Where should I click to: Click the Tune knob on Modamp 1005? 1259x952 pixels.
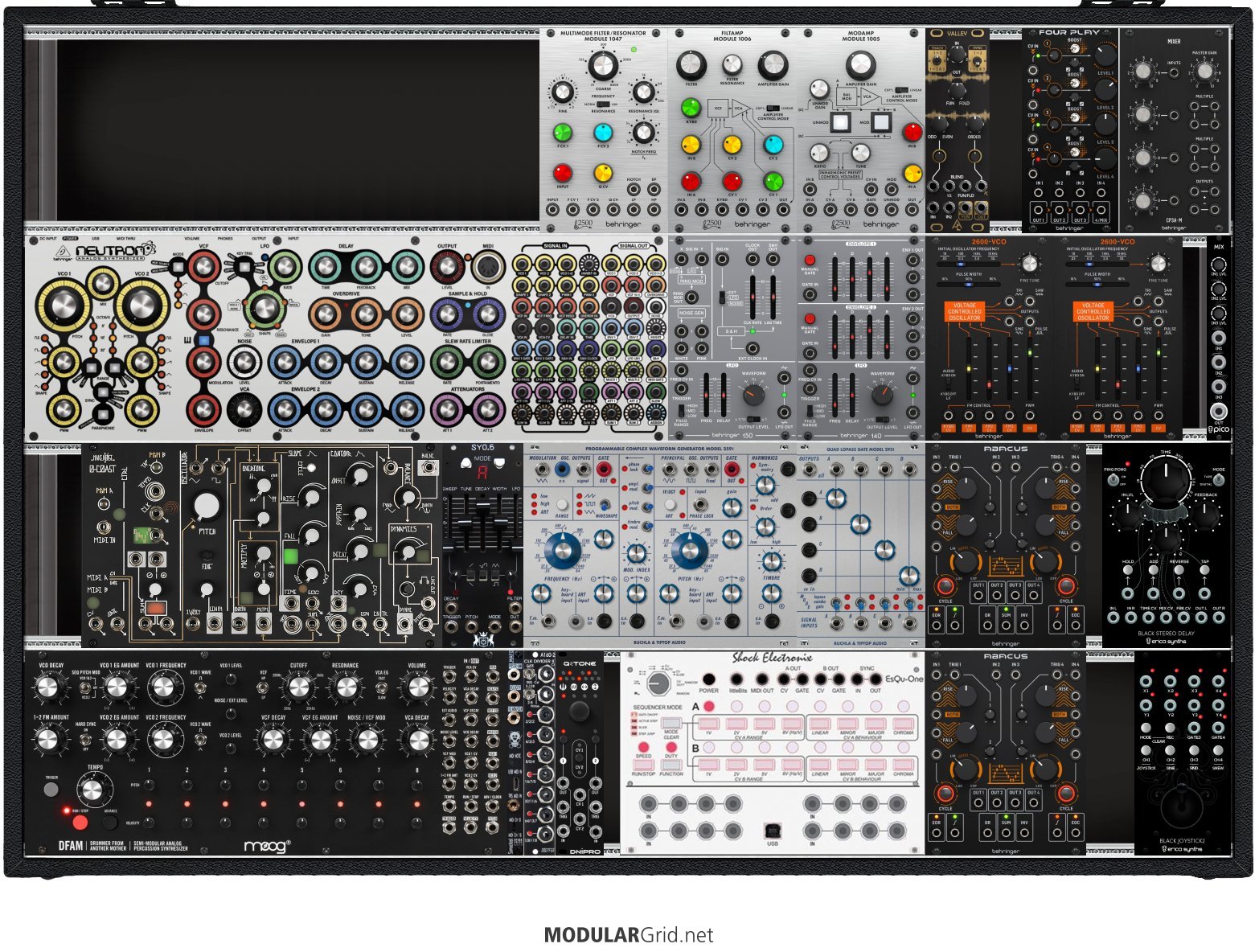pyautogui.click(x=861, y=153)
